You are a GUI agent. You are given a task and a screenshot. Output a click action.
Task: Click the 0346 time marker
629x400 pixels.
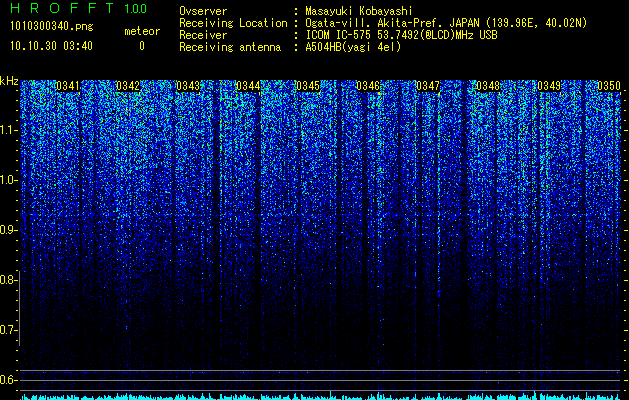pyautogui.click(x=368, y=86)
